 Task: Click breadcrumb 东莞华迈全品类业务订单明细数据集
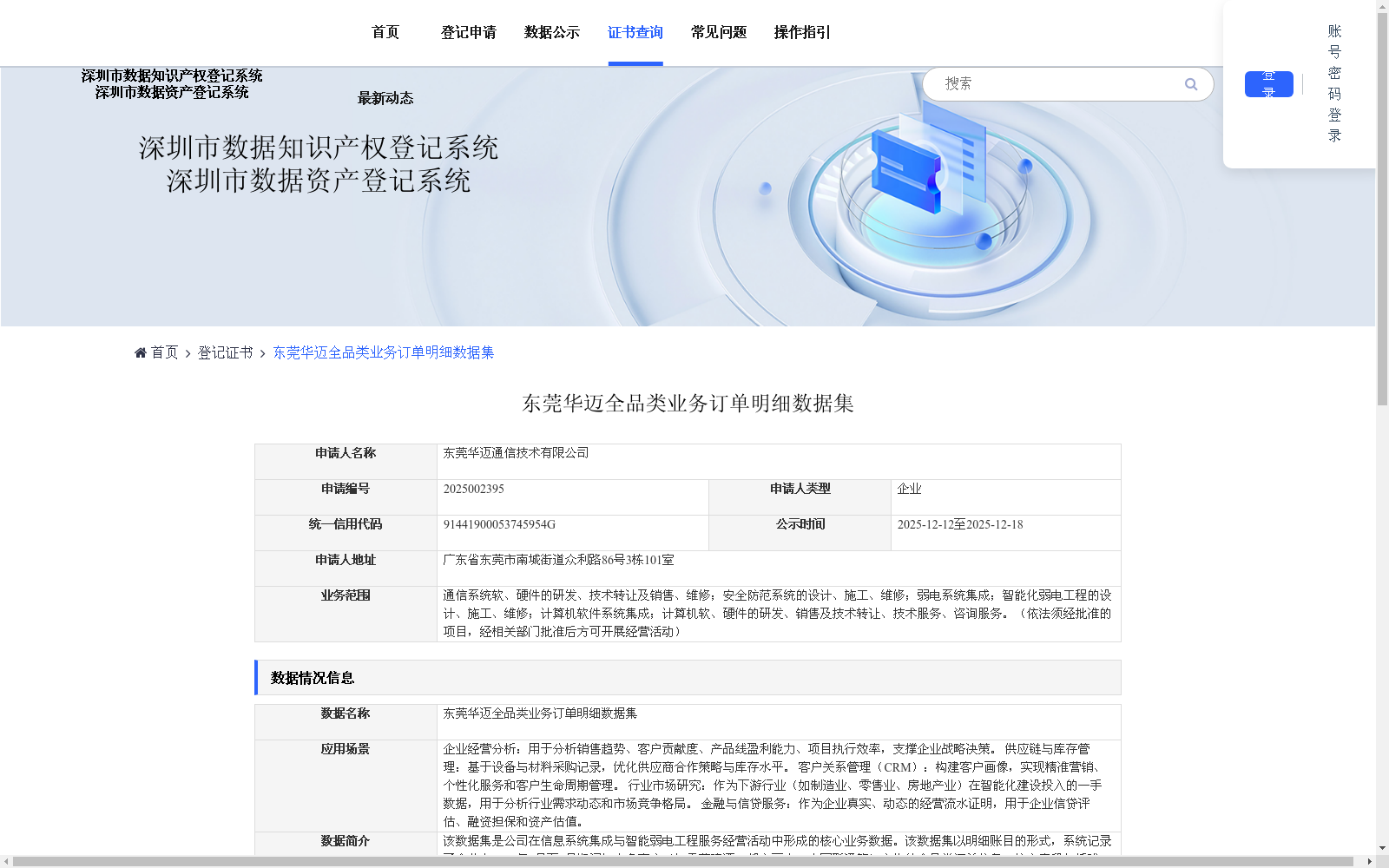tap(384, 352)
